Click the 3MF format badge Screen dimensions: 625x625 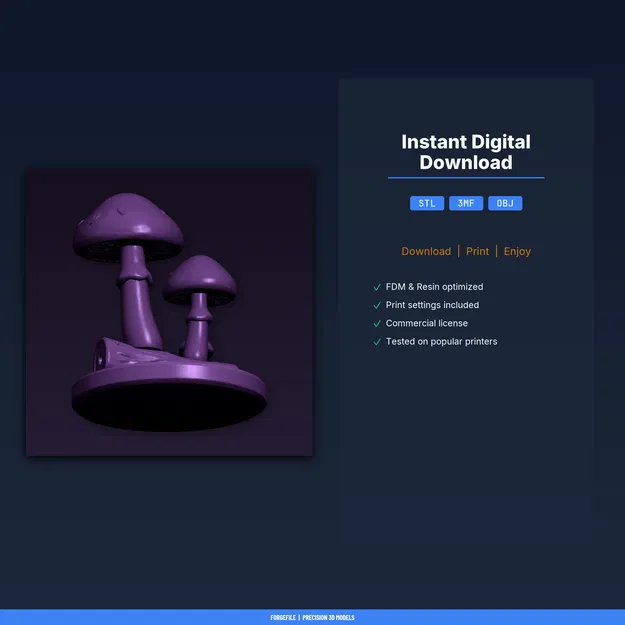tap(466, 203)
